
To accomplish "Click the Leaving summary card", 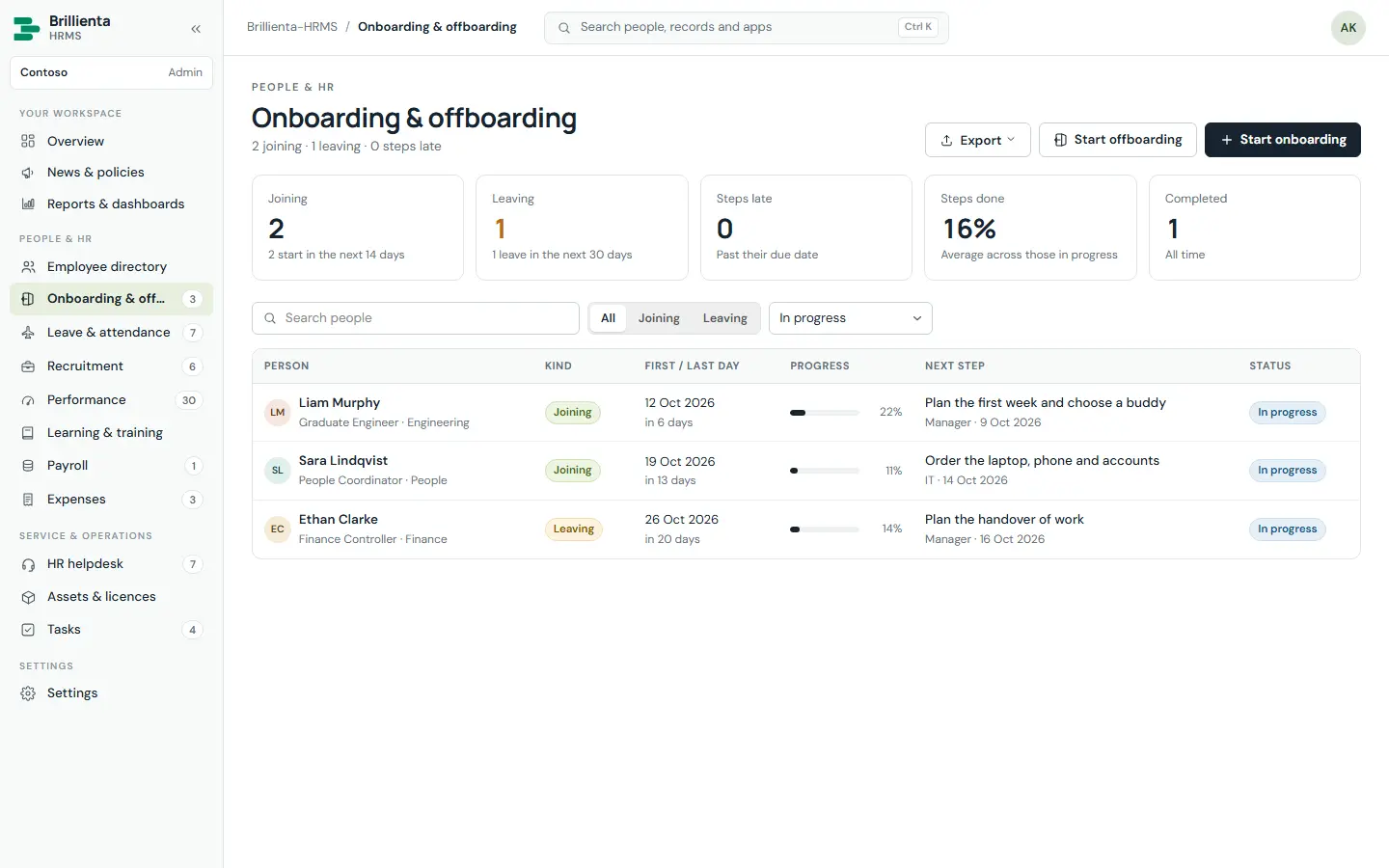I will point(582,228).
